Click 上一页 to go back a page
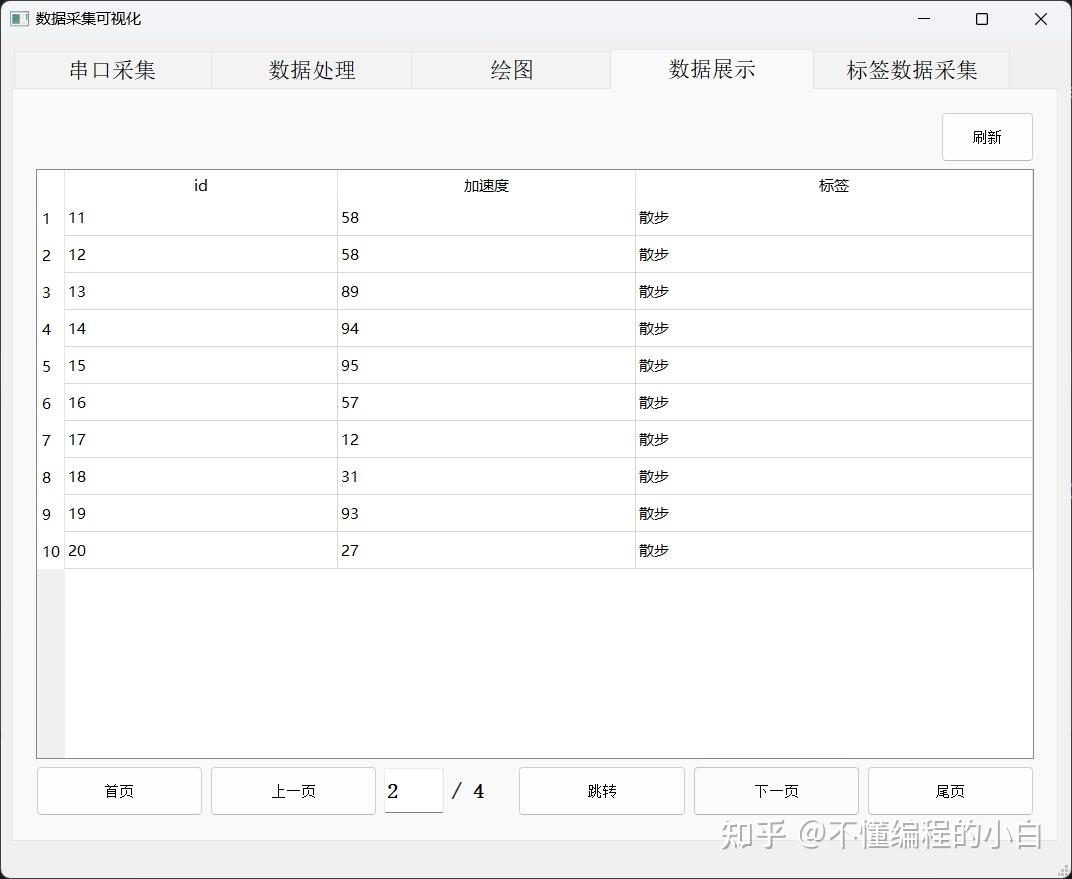 (293, 791)
